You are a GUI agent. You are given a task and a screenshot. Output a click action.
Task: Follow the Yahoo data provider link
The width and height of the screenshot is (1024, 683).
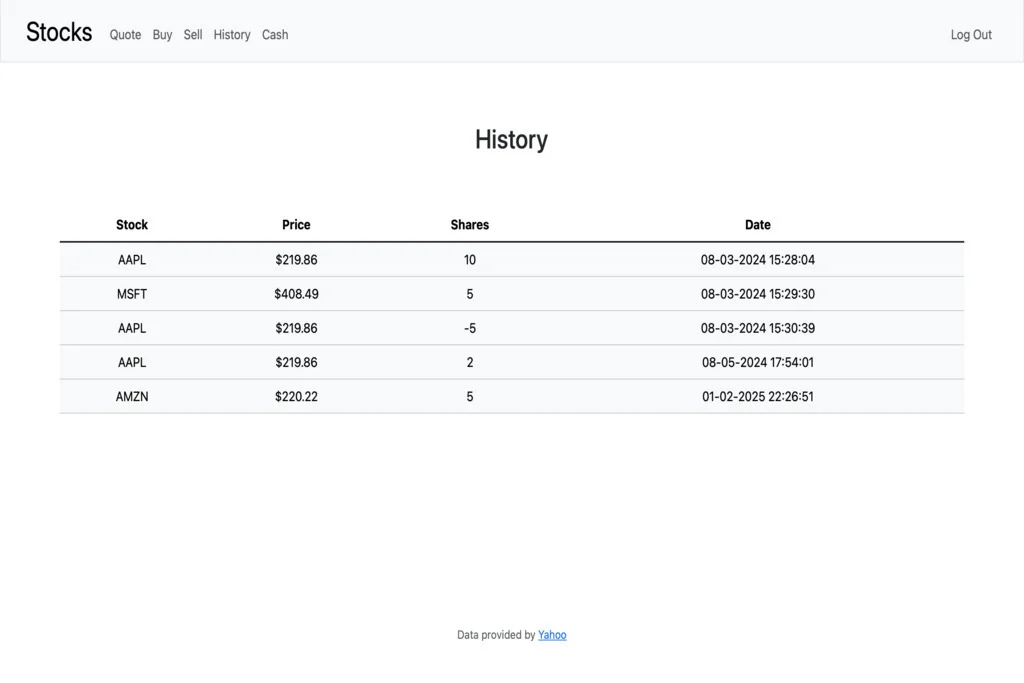[x=552, y=635]
